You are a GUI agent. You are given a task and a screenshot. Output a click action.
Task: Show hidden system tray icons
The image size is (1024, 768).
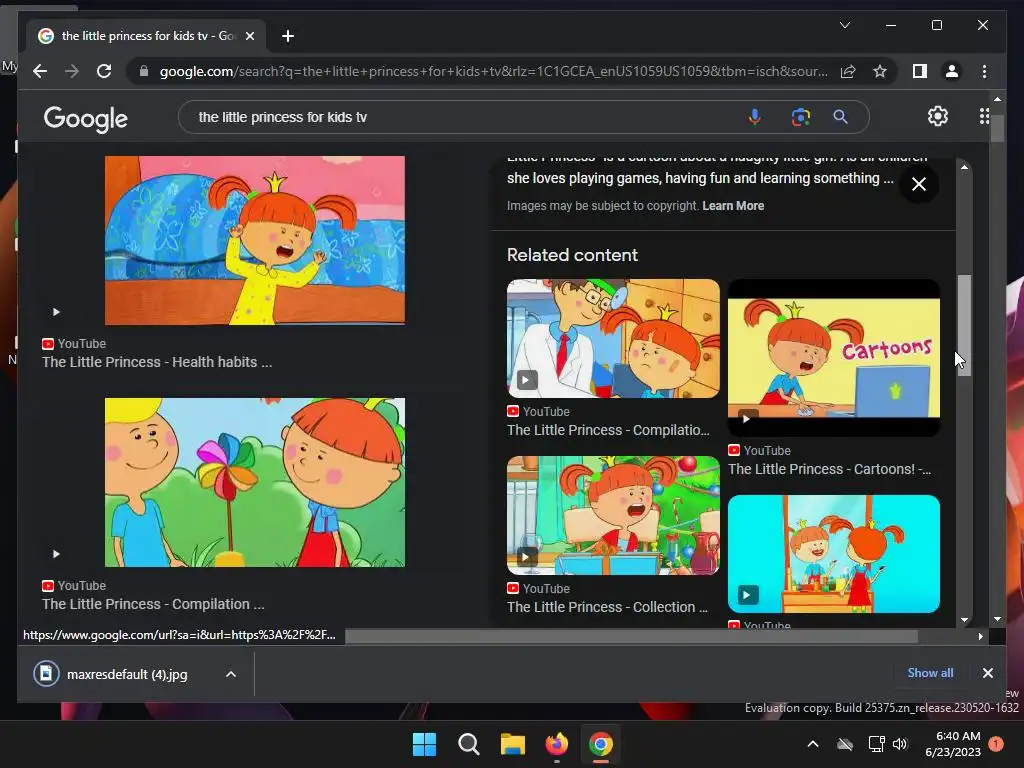[x=812, y=744]
